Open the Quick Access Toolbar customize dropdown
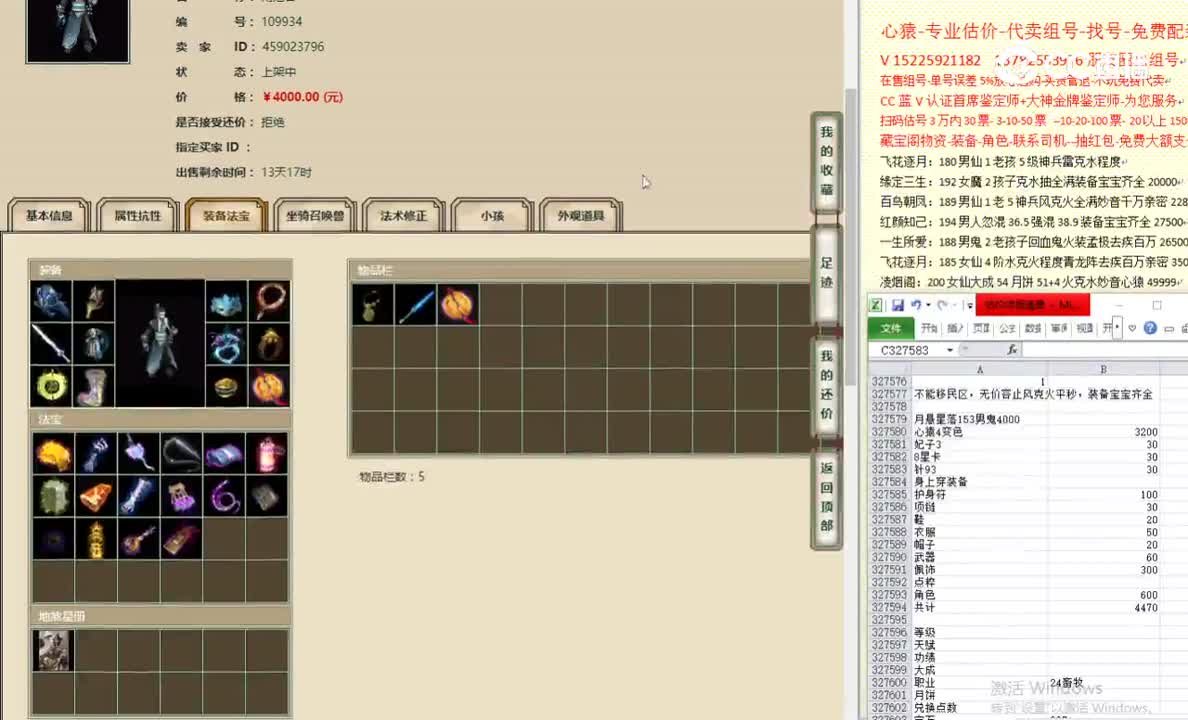This screenshot has height=720, width=1188. tap(969, 305)
